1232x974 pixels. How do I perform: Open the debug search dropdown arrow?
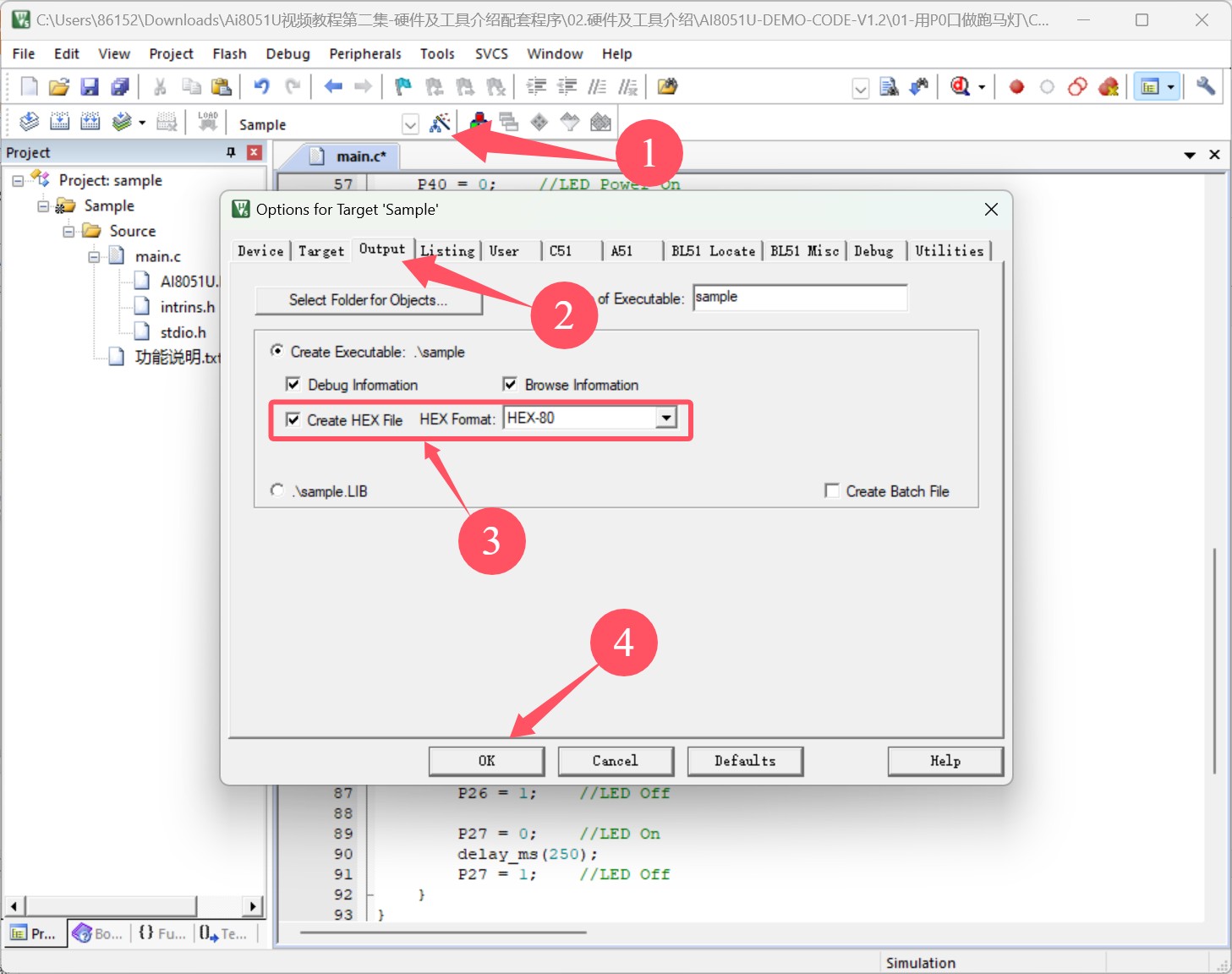click(x=982, y=87)
